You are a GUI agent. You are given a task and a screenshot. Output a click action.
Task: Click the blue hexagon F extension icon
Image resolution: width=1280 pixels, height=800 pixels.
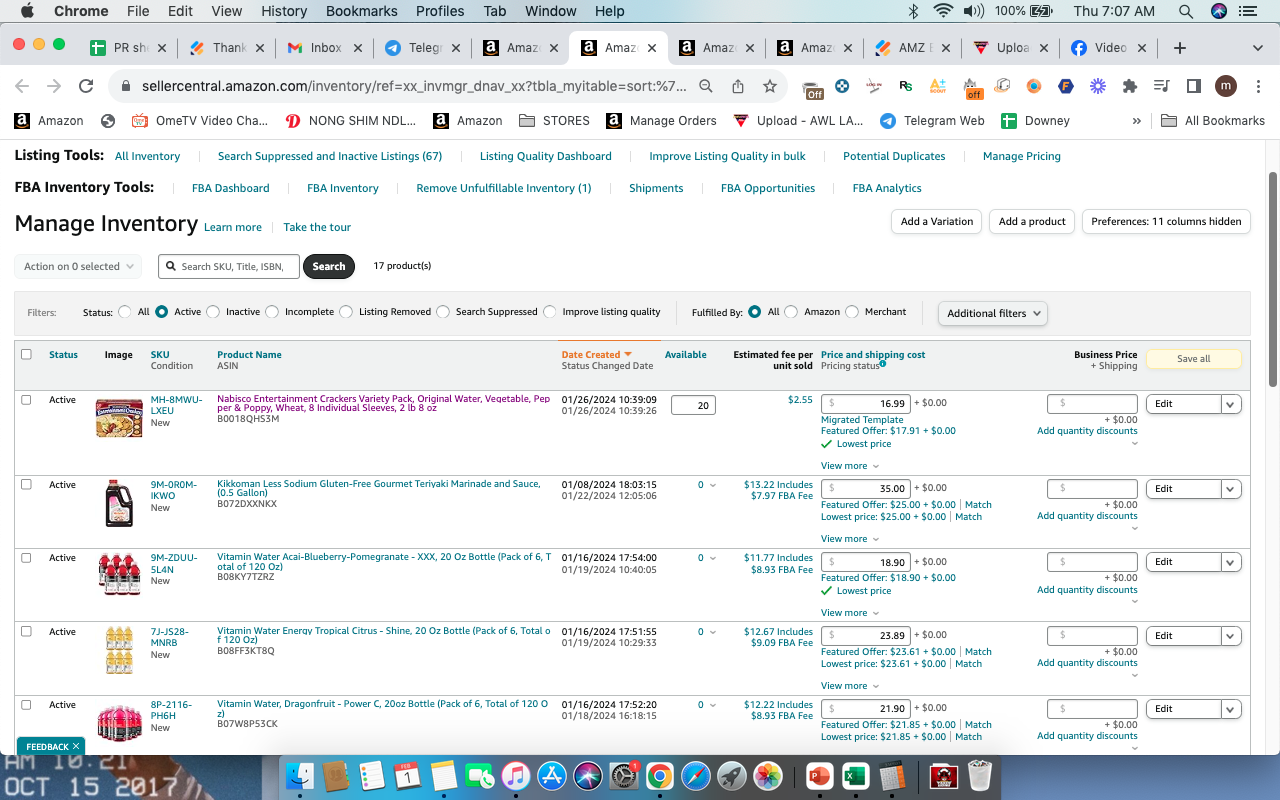(x=1066, y=86)
